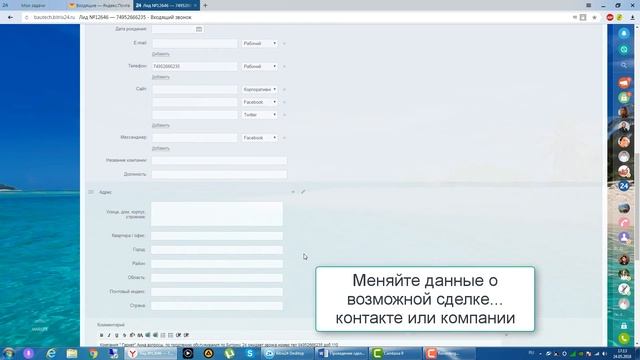The height and width of the screenshot is (360, 640).
Task: Open the Мессенджер Facebook dropdown
Action: tap(260, 138)
